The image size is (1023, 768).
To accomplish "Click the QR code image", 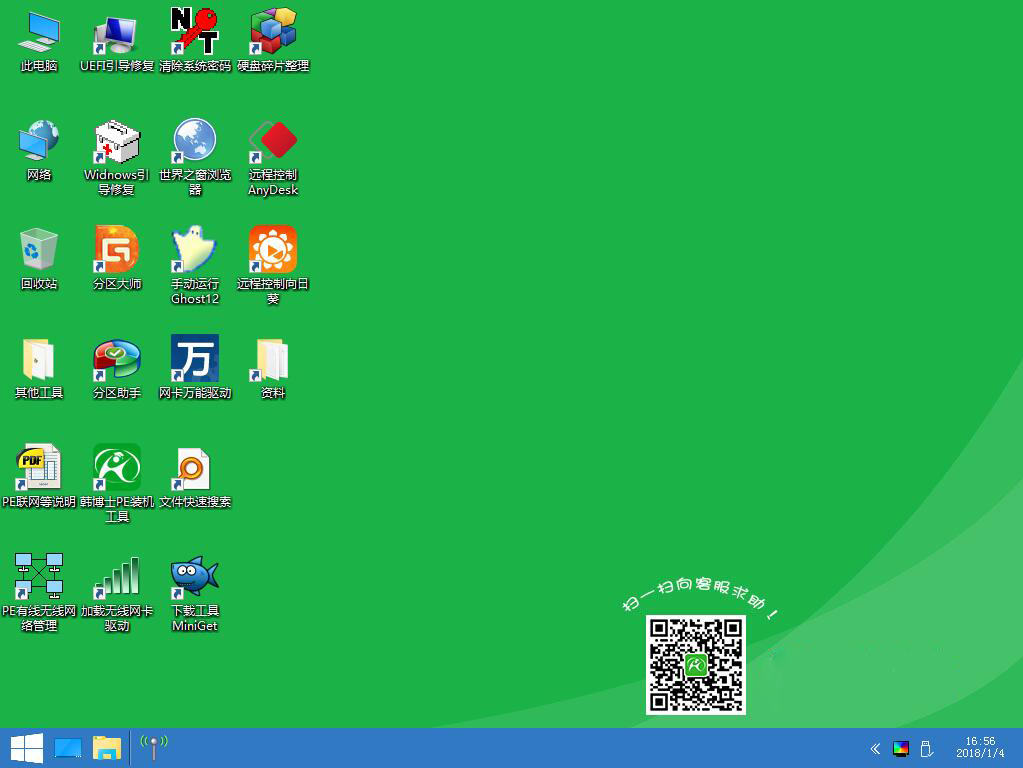I will (696, 665).
